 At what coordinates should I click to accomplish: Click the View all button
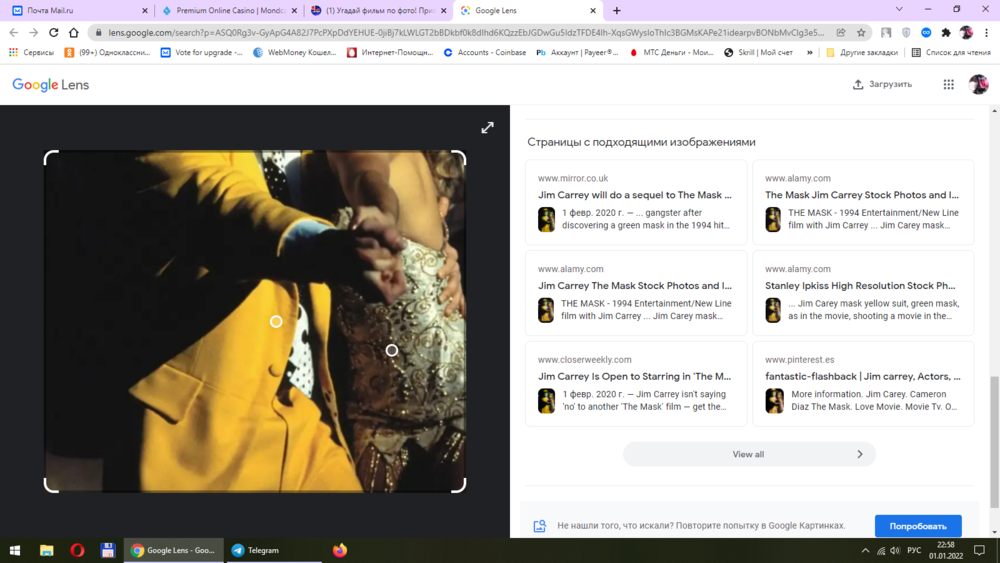[749, 454]
